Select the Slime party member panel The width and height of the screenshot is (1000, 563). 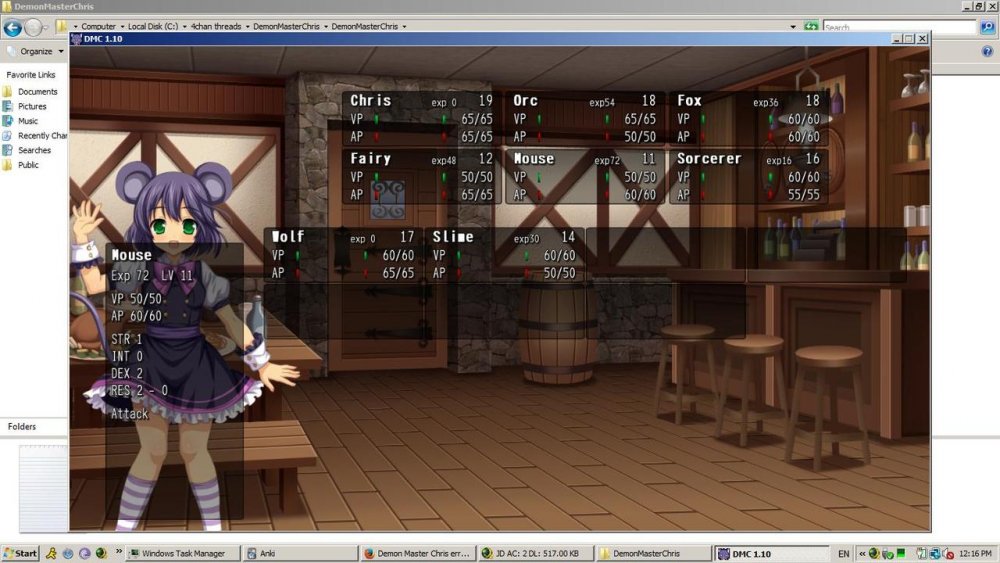click(504, 254)
